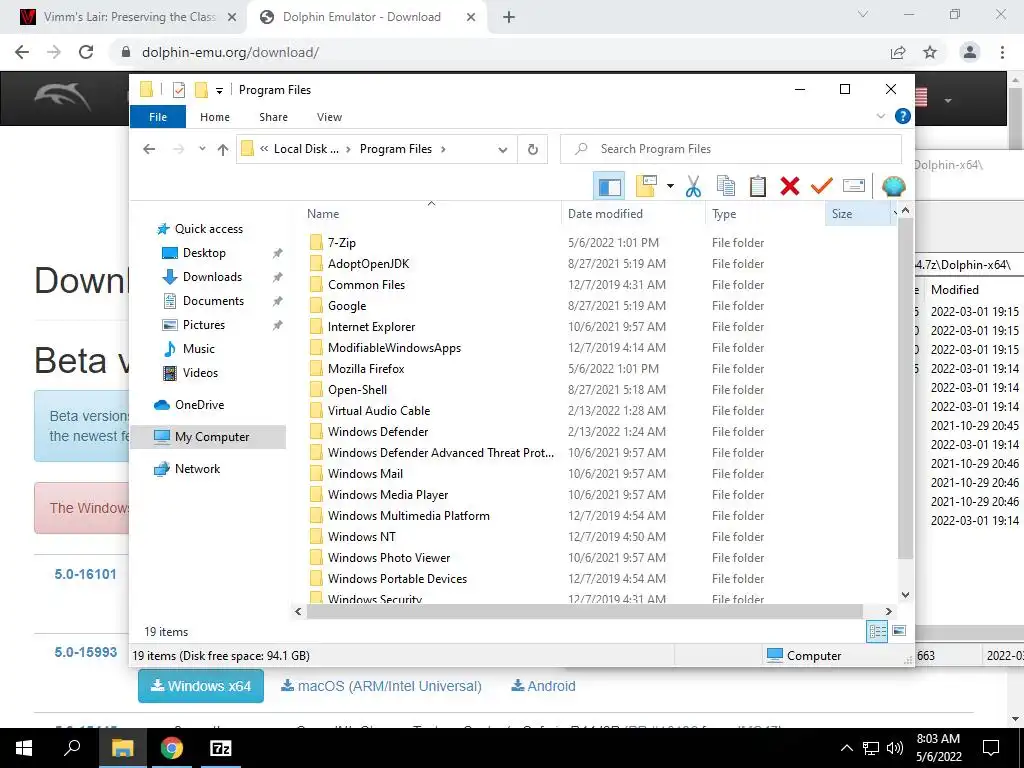Select Desktop in the navigation pane

click(x=204, y=253)
